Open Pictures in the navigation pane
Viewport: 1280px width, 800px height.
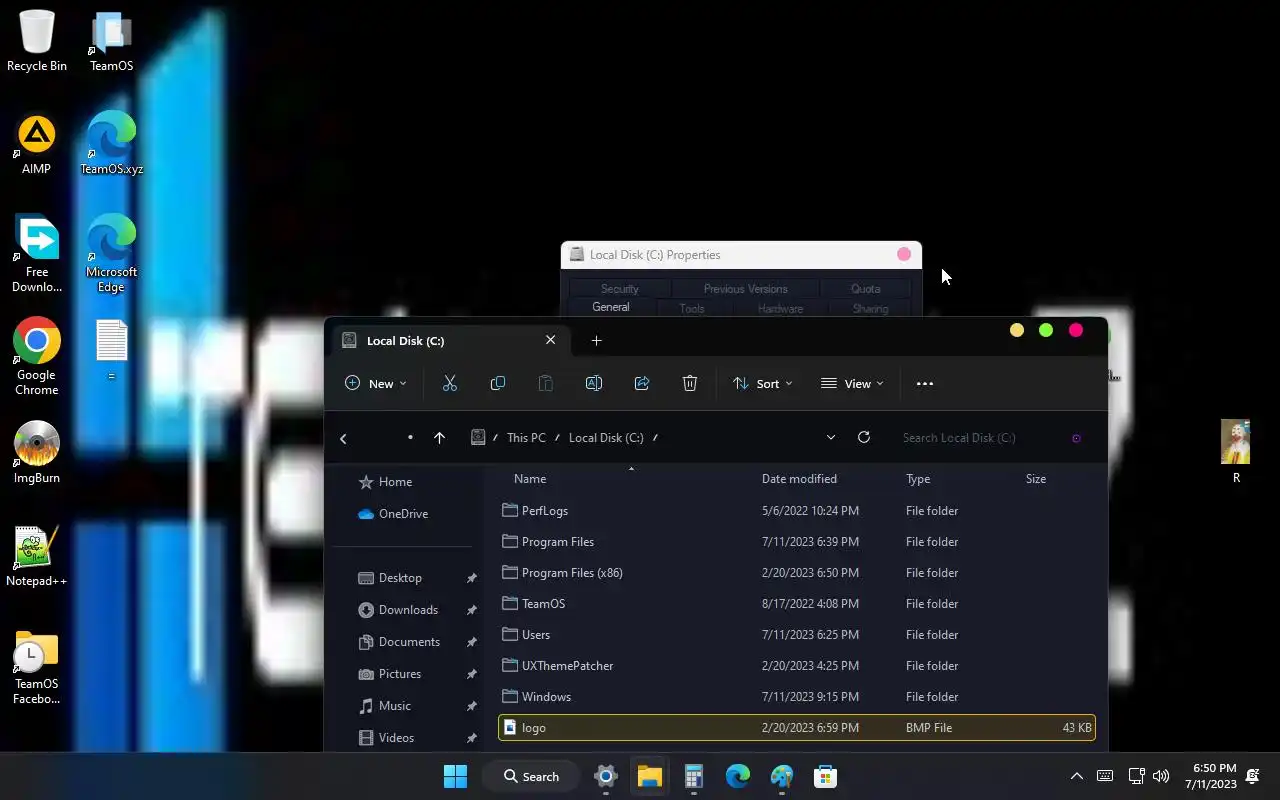[400, 674]
